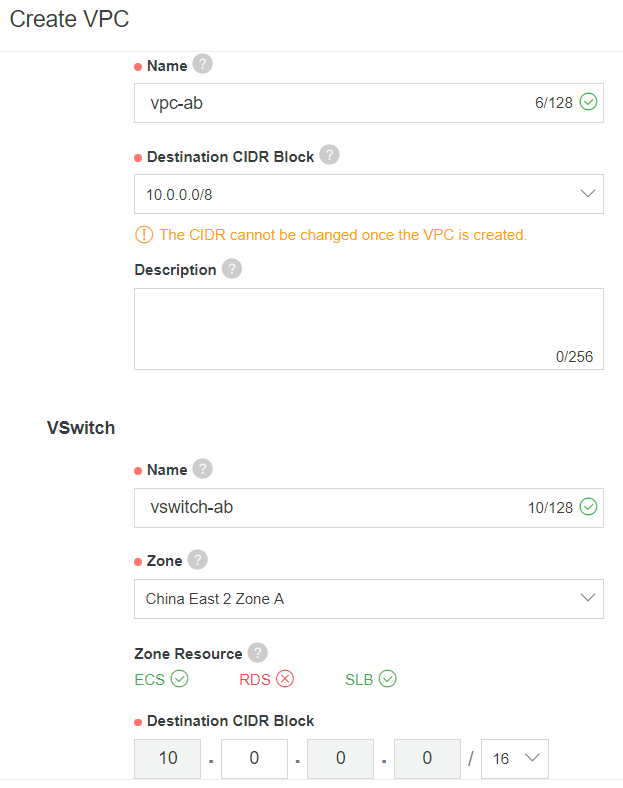Viewport: 623px width, 788px height.
Task: Focus the empty Description text area
Action: click(369, 329)
